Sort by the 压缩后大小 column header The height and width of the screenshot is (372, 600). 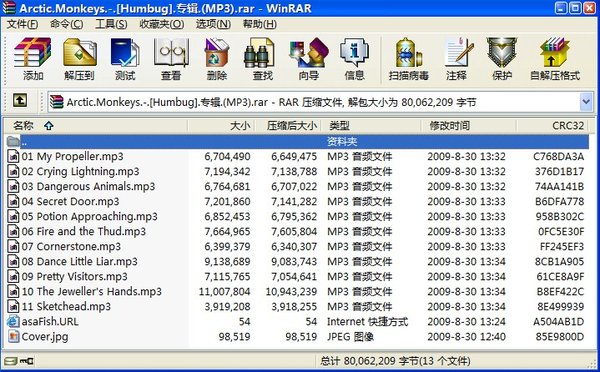287,126
